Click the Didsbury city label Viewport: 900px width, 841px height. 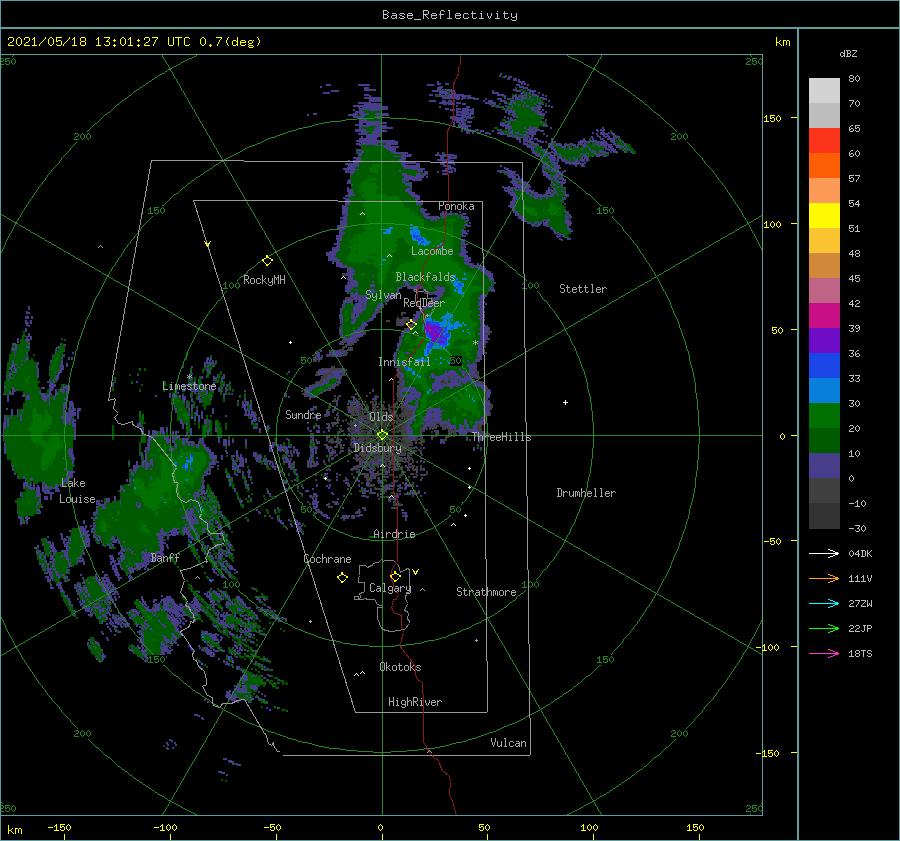pos(378,448)
